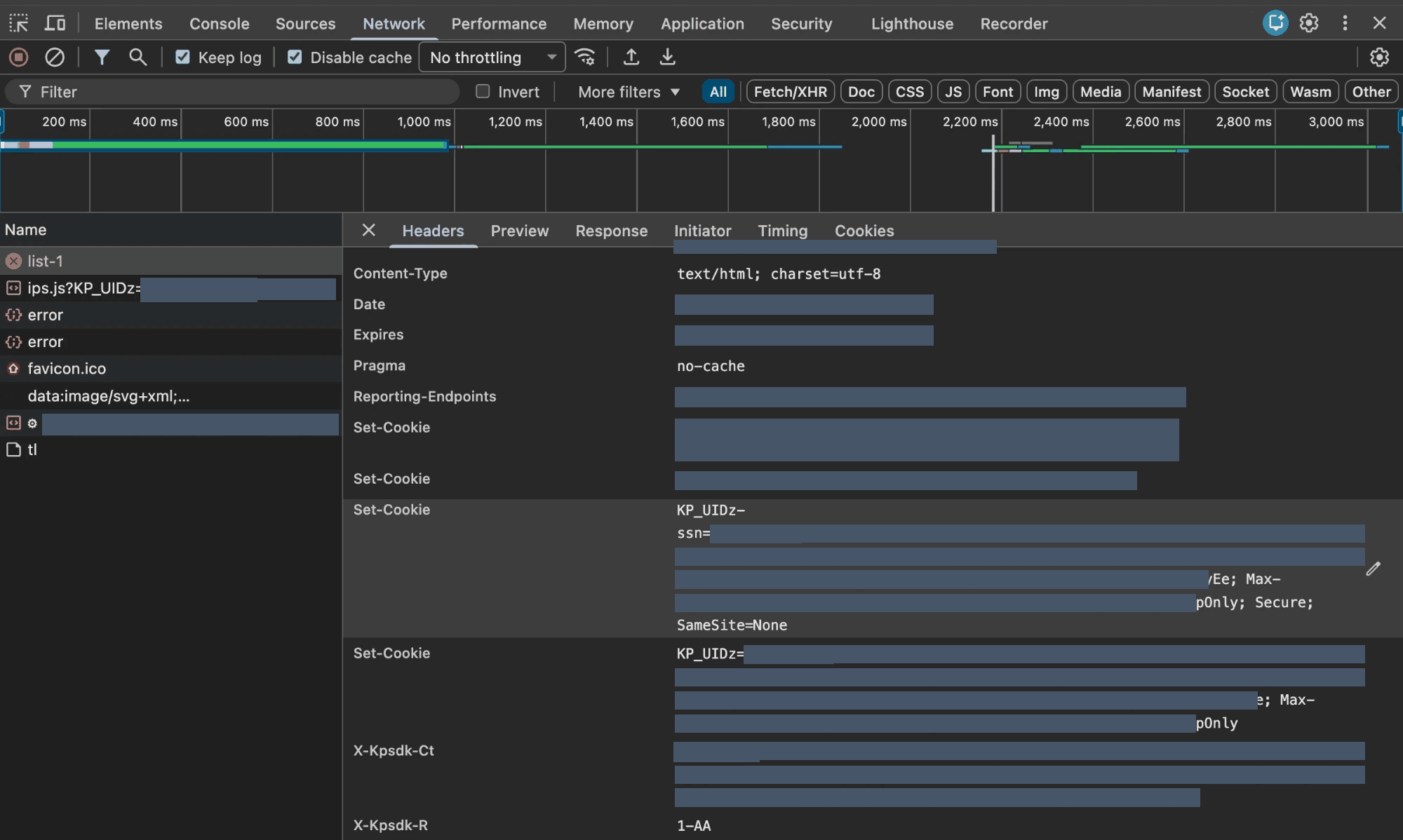1403x840 pixels.
Task: Uncheck the Keep log checkbox
Action: [183, 57]
